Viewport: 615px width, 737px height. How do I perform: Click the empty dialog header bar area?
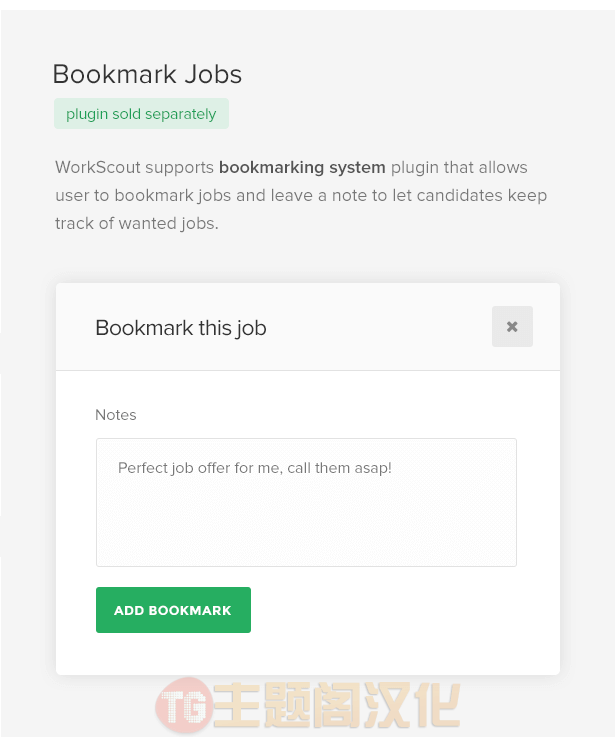coord(376,327)
